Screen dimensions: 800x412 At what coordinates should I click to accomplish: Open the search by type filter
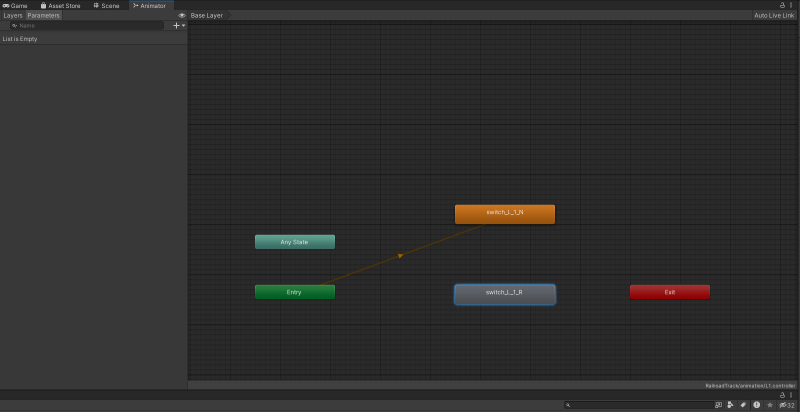click(731, 405)
